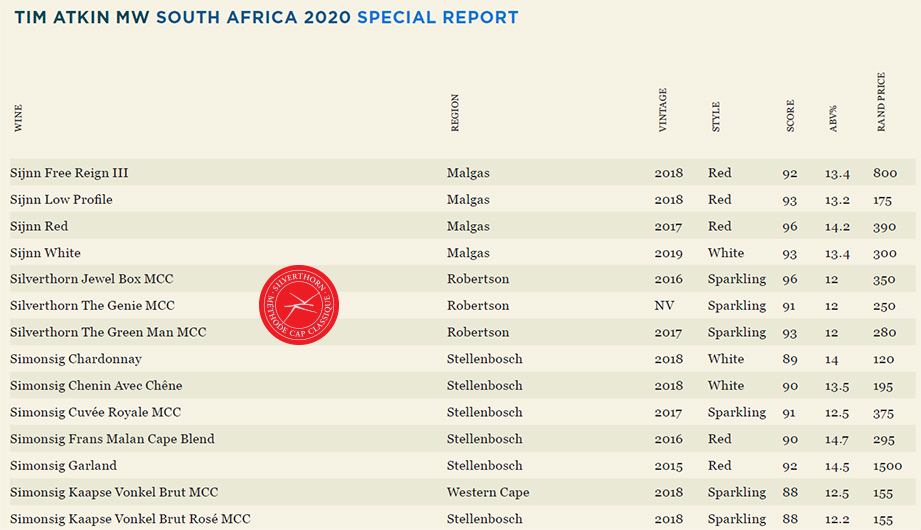
Task: Click White style in Sijnn White row
Action: click(726, 253)
